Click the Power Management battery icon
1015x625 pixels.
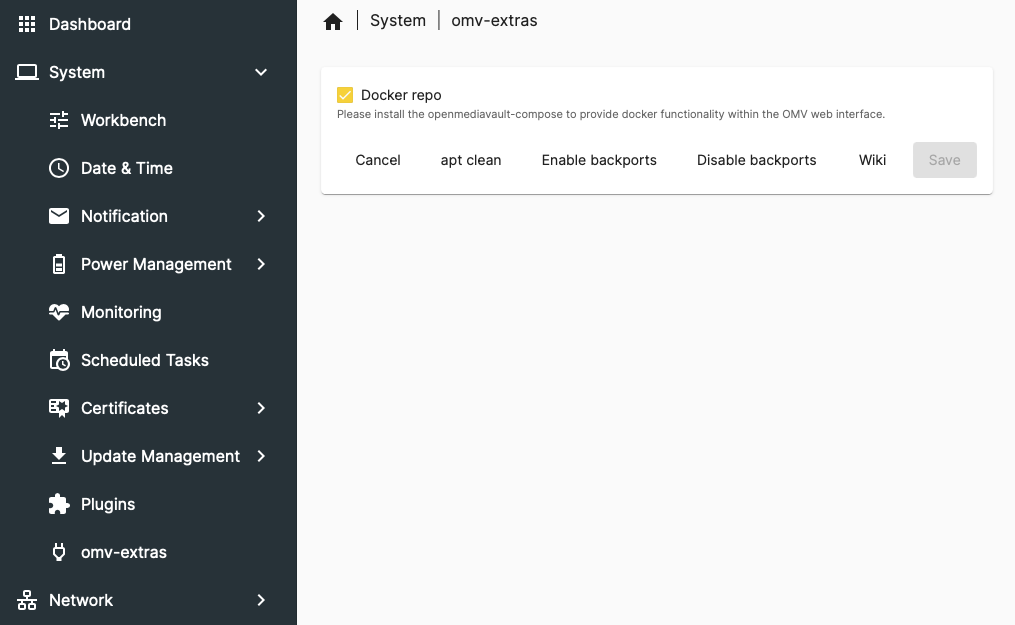point(59,264)
